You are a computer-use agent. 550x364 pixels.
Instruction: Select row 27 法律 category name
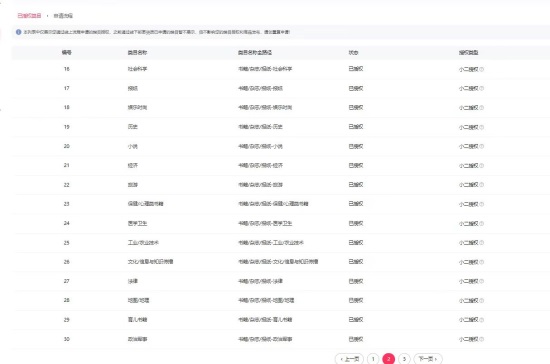coord(133,281)
